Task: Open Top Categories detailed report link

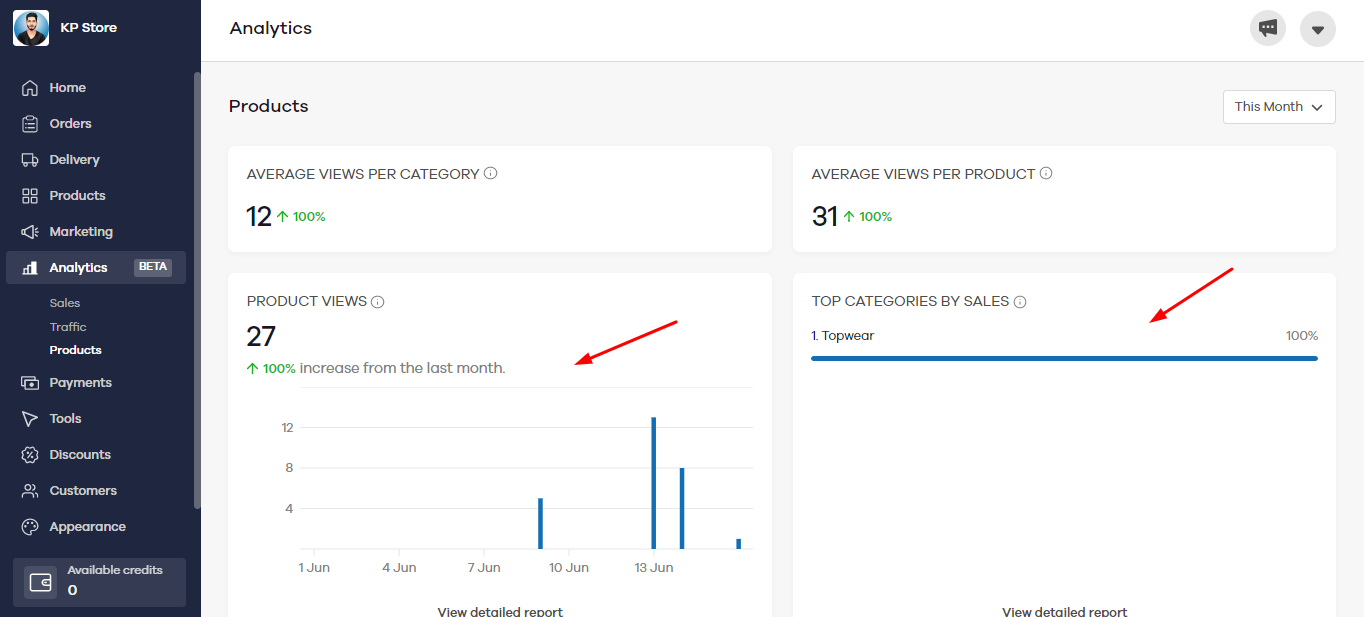Action: tap(1064, 611)
